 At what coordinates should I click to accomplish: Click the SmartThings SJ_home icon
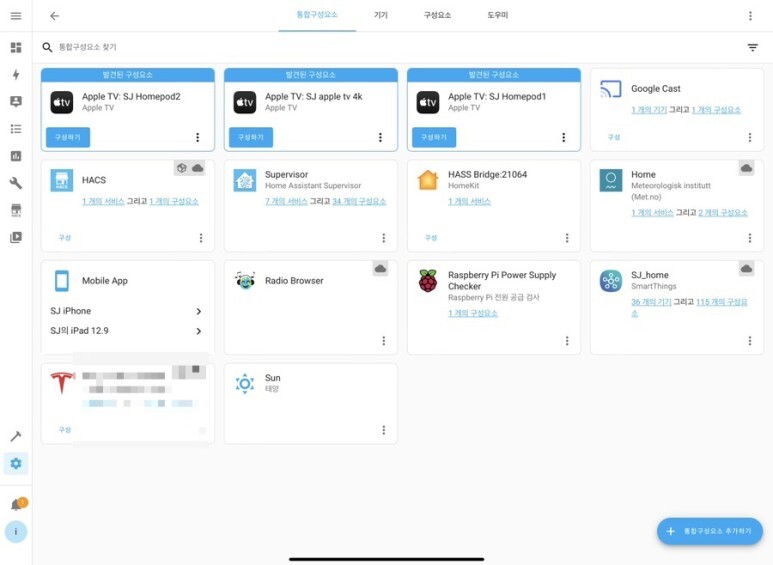[611, 281]
